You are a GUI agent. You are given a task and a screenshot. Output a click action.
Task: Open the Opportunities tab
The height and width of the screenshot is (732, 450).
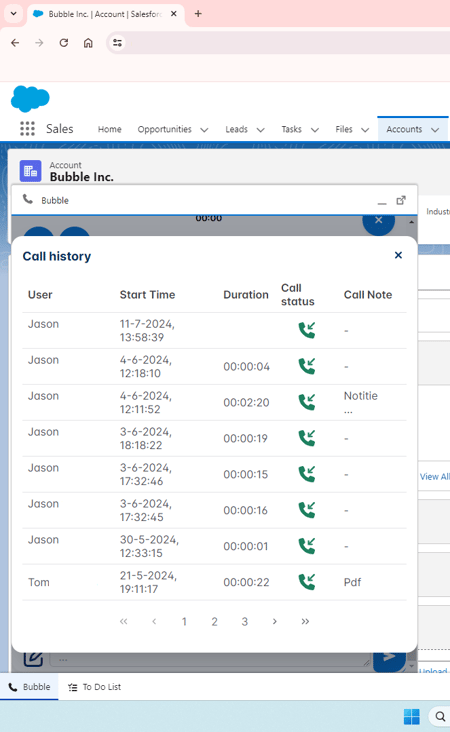tap(164, 129)
